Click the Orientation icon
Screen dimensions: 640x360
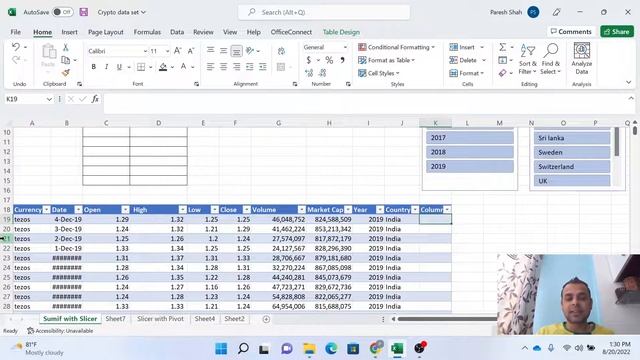(x=250, y=51)
